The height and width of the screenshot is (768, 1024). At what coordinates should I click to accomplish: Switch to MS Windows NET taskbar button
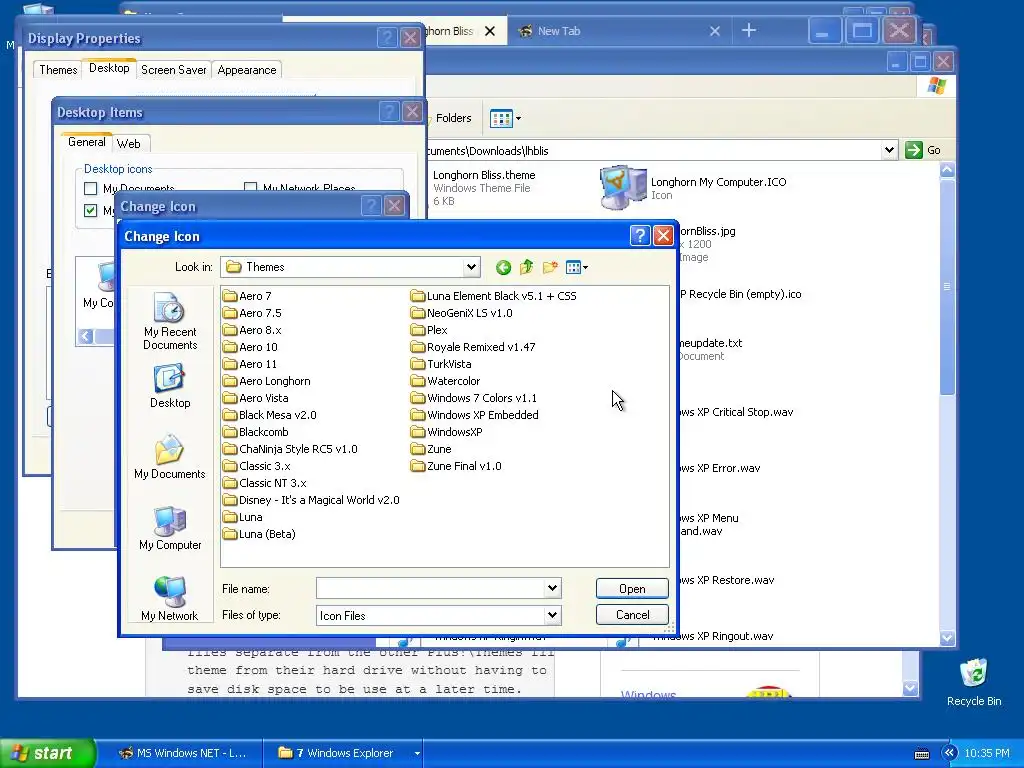[182, 753]
